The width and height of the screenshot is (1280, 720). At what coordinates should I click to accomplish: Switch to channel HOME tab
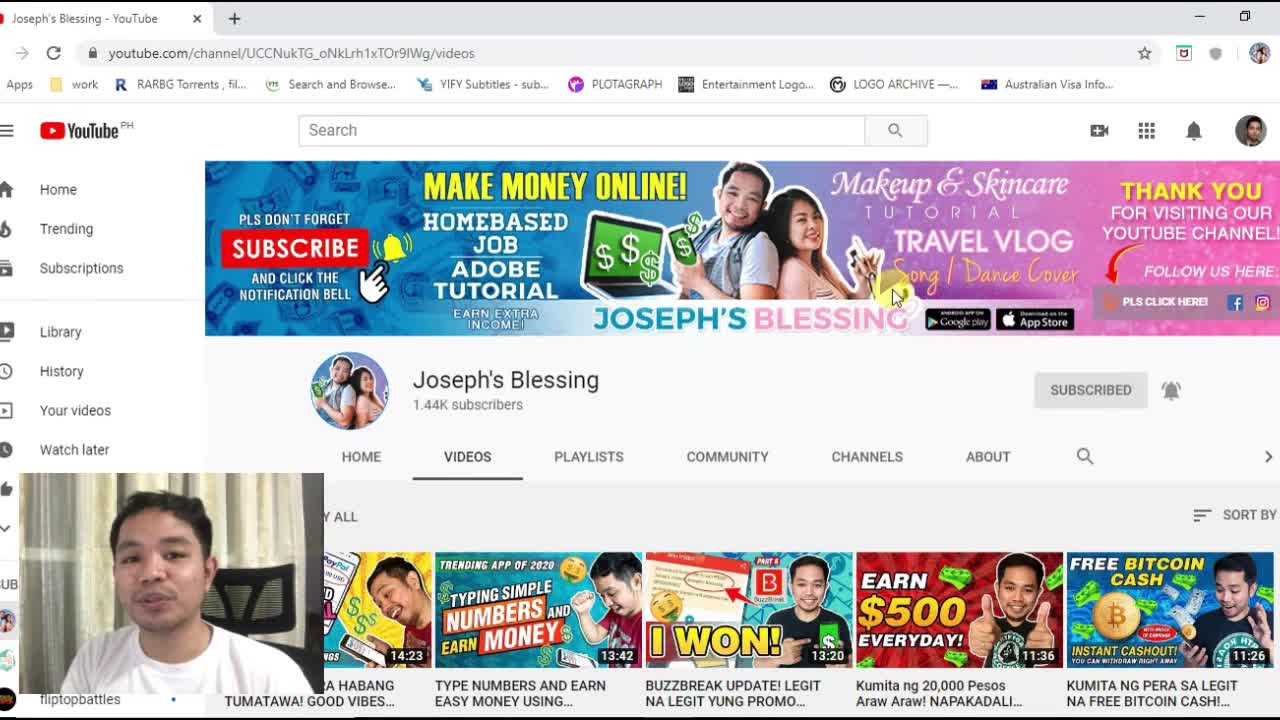point(361,456)
